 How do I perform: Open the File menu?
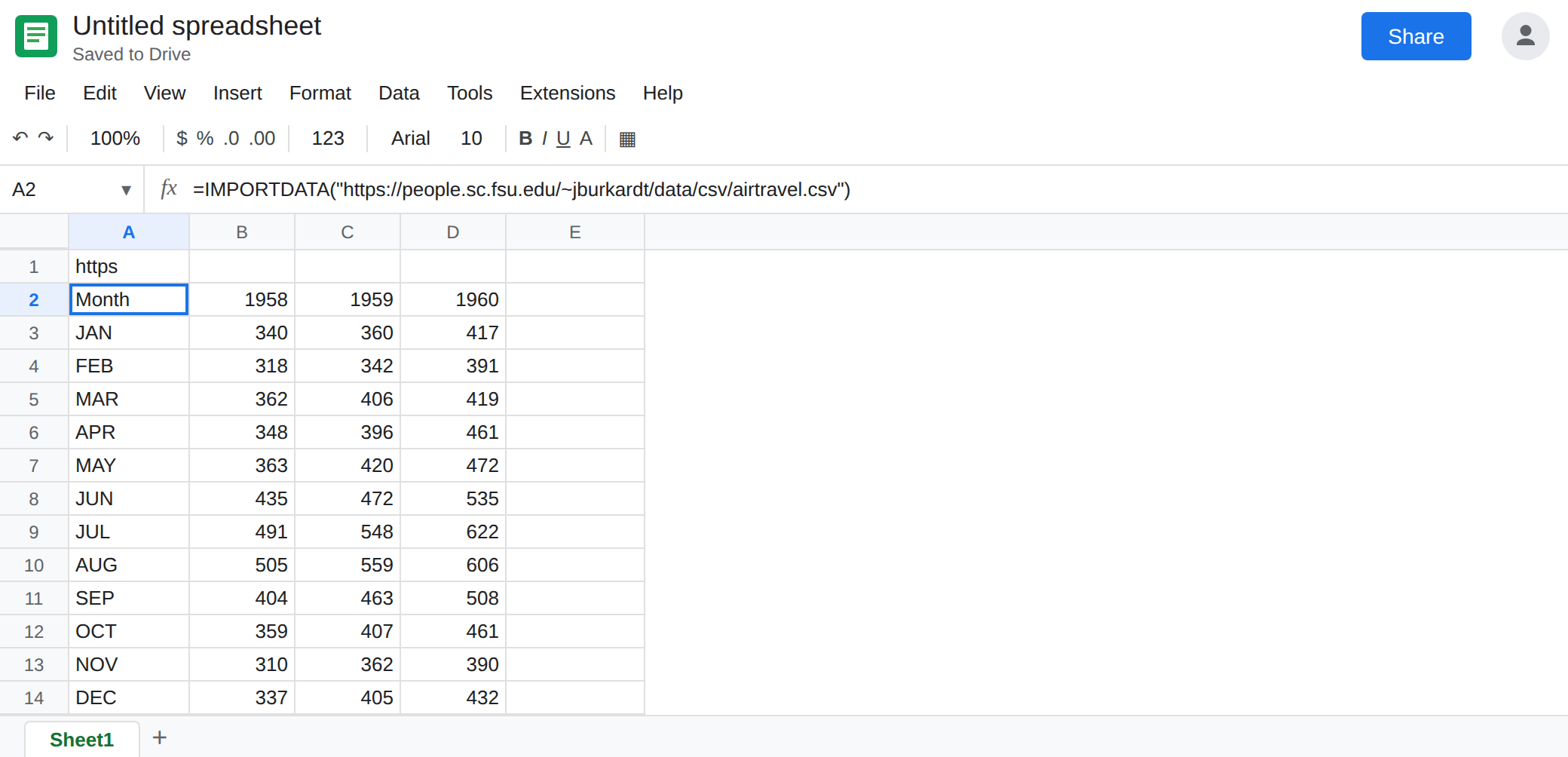point(40,93)
